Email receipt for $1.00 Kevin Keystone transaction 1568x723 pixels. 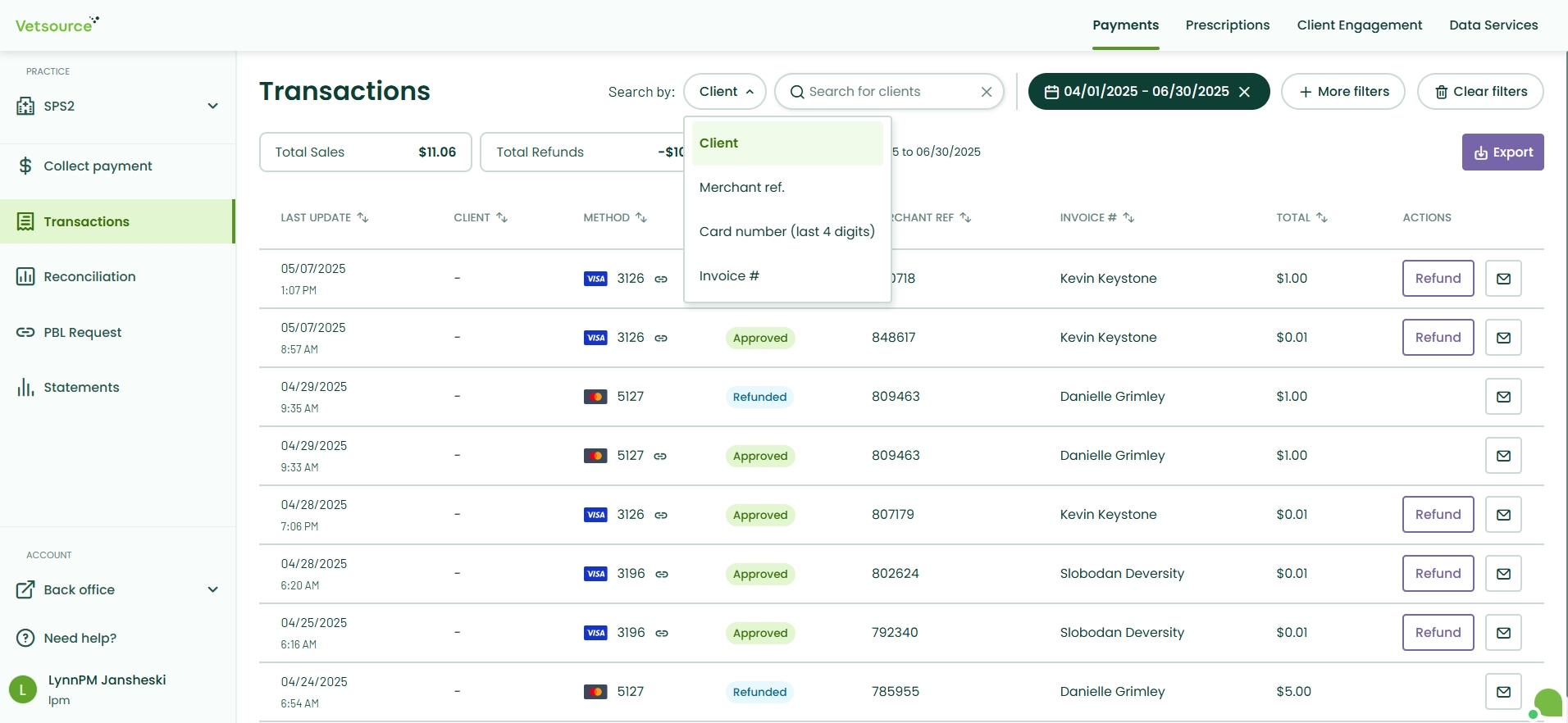tap(1503, 279)
